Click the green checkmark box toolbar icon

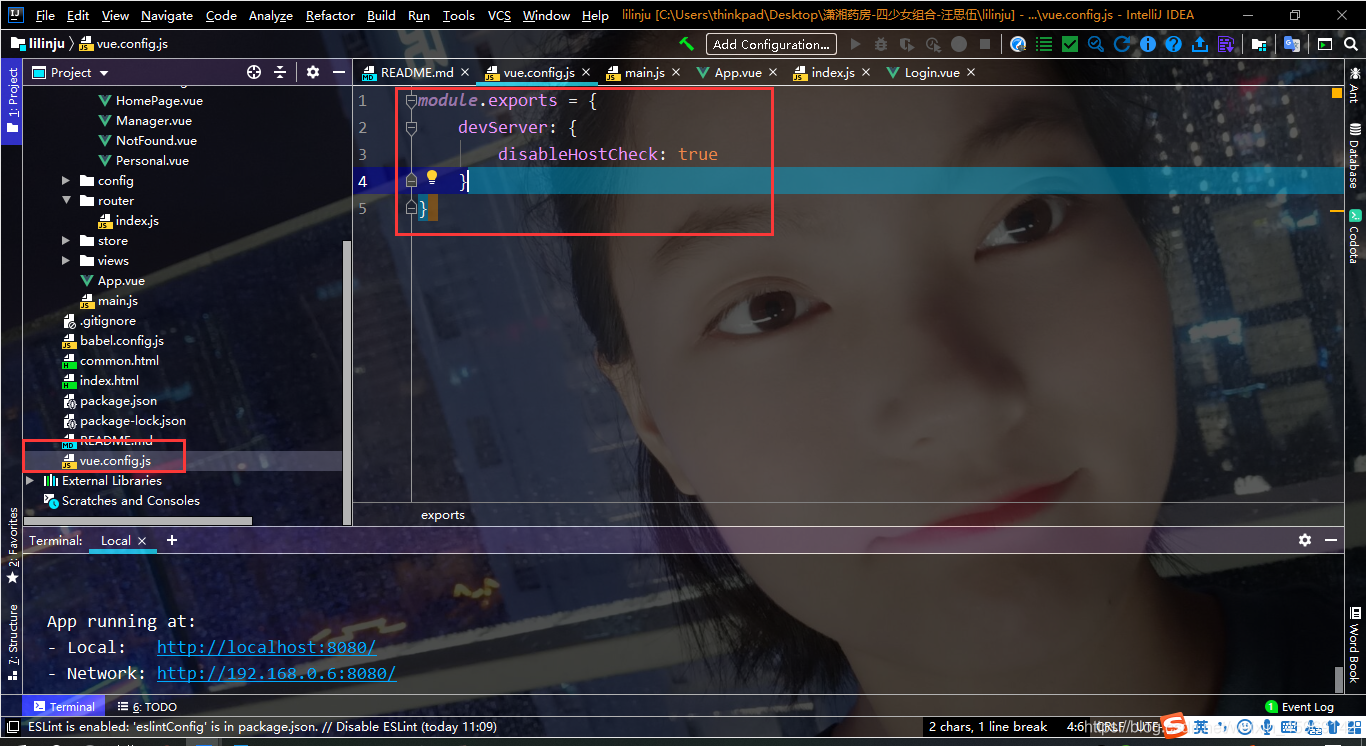pos(1070,44)
